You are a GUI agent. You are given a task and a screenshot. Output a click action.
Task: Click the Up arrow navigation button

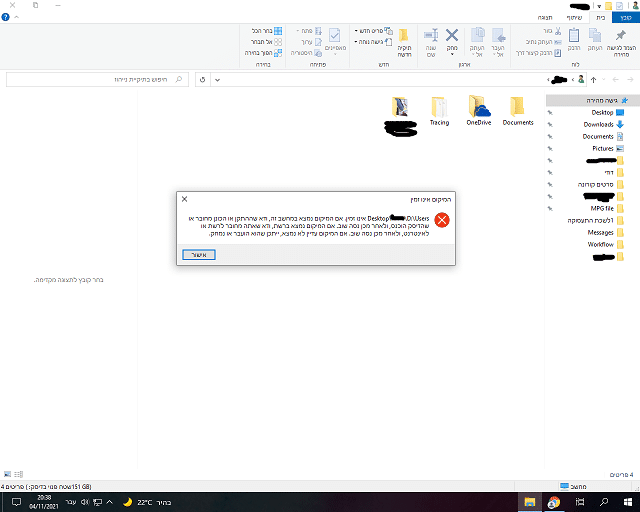[x=593, y=80]
